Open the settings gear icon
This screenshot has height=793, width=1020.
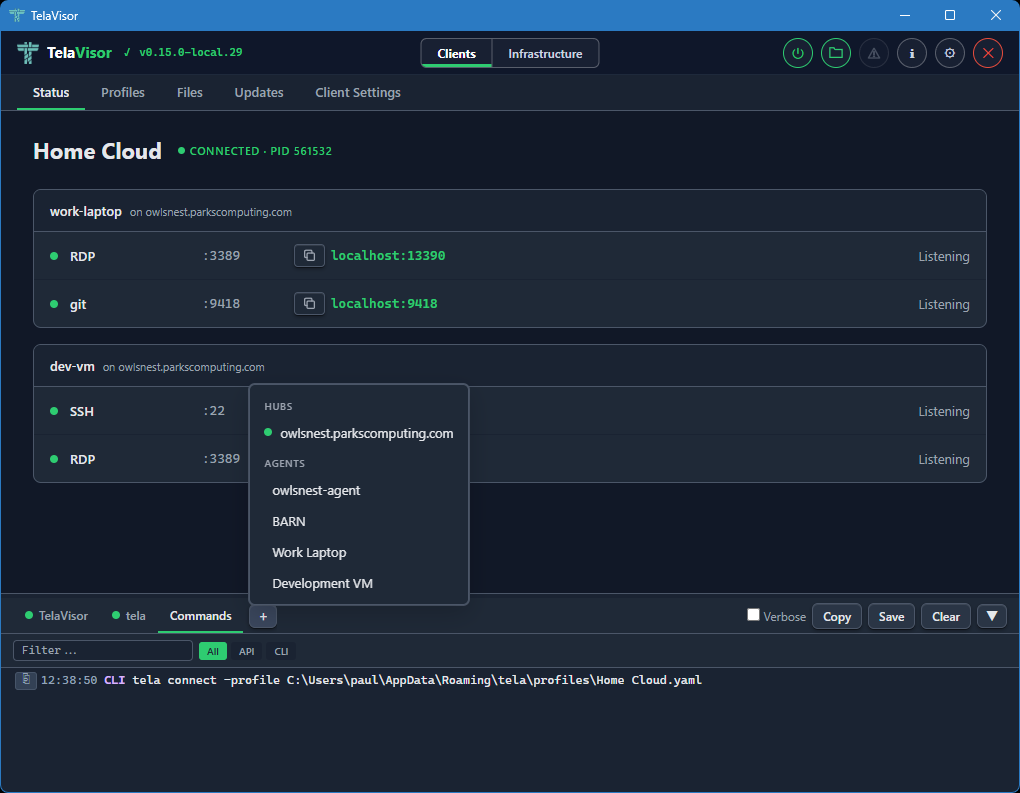tap(950, 53)
